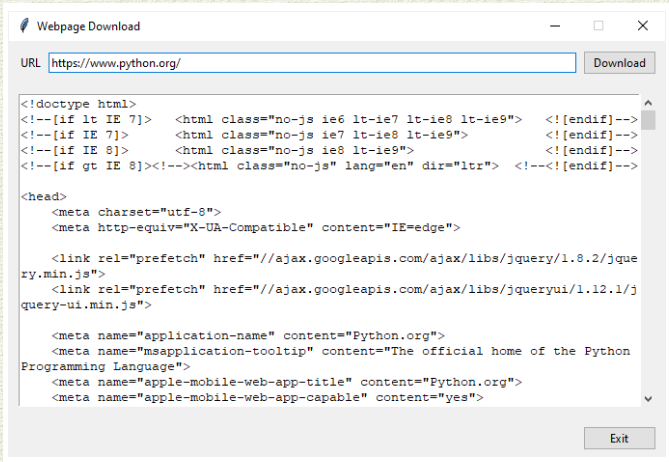Click the 'if IE 7]>' comment line
Viewport: 669px width, 462px height.
[x=329, y=135]
